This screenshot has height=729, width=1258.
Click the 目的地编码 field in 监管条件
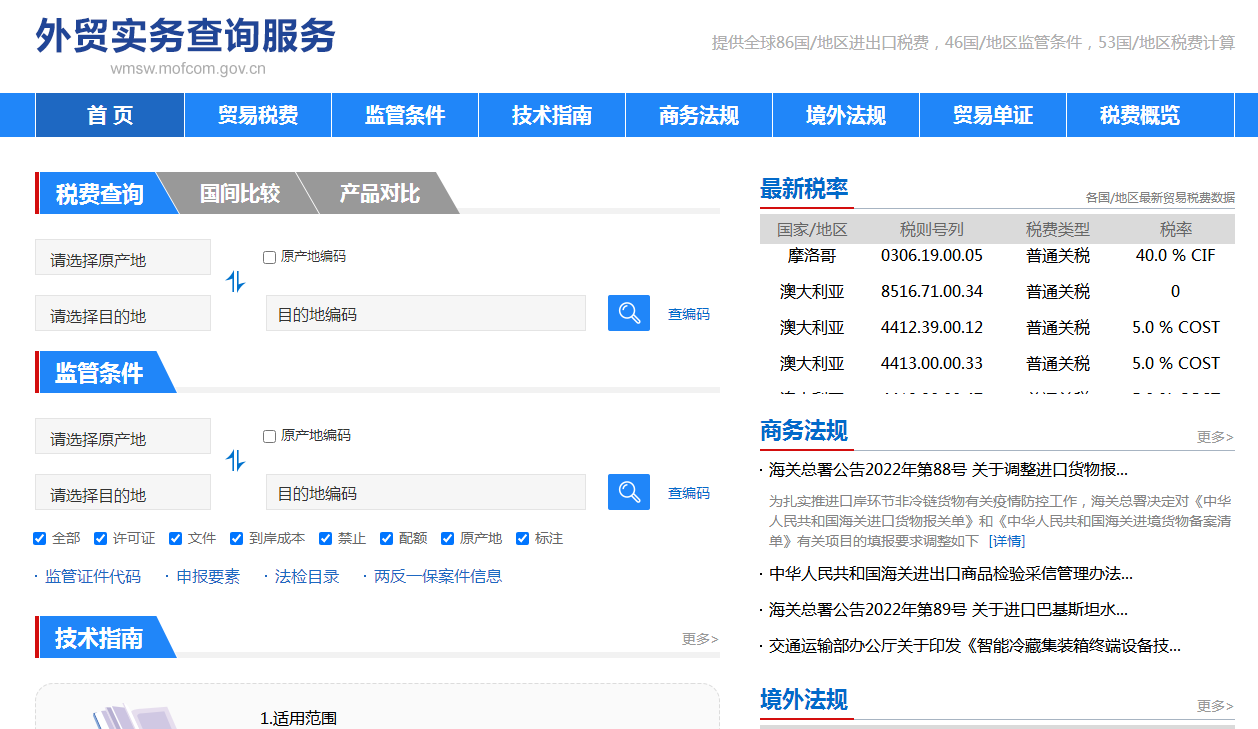point(426,493)
